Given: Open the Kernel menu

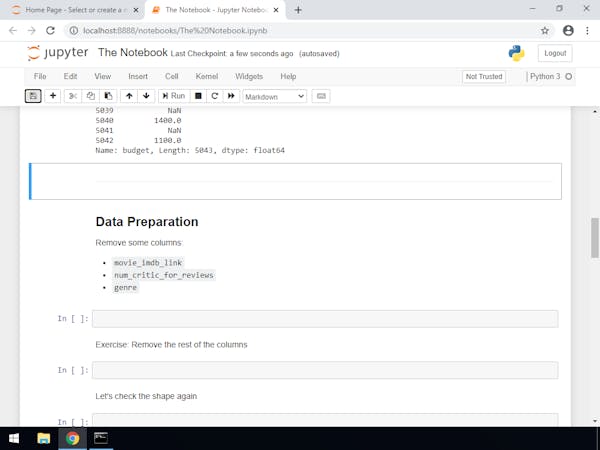Looking at the screenshot, I should click(x=207, y=77).
